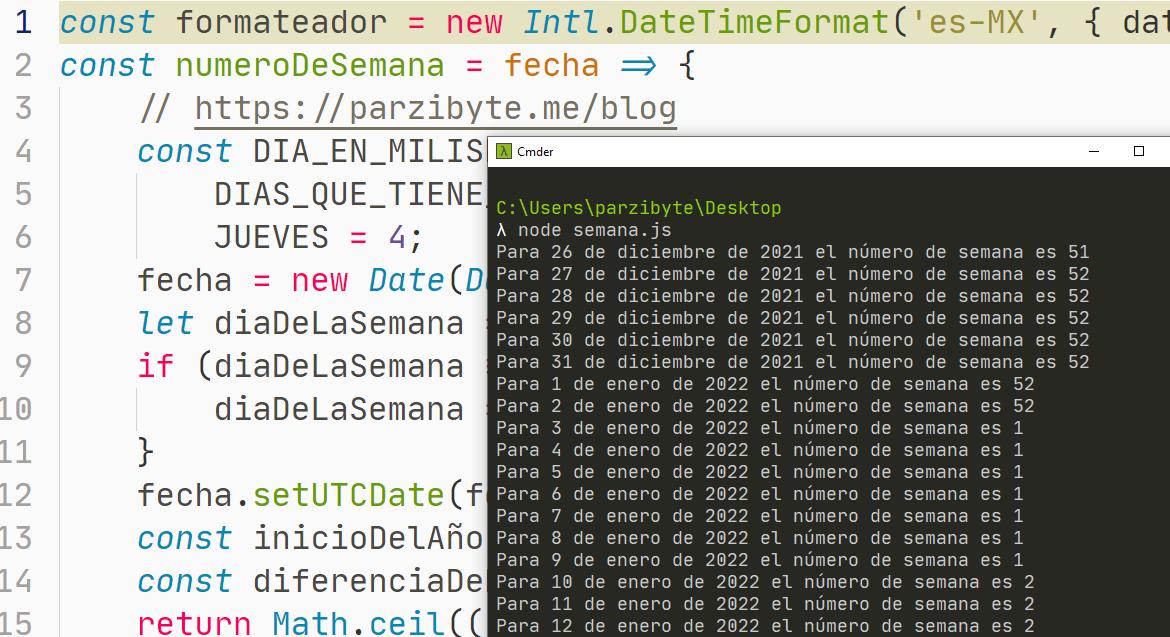The height and width of the screenshot is (637, 1170).
Task: Click the 'node semana.js' command line
Action: [584, 230]
